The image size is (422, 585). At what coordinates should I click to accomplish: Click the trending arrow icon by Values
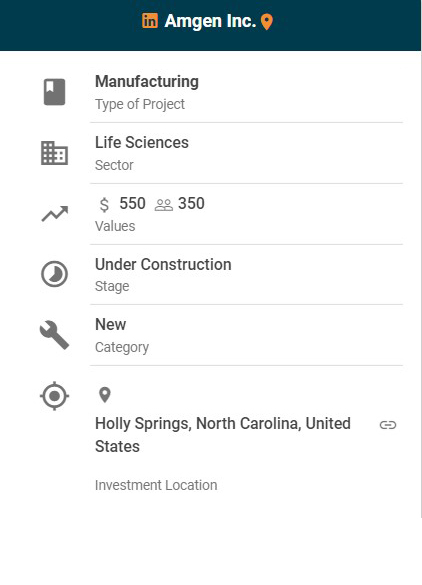pyautogui.click(x=54, y=214)
